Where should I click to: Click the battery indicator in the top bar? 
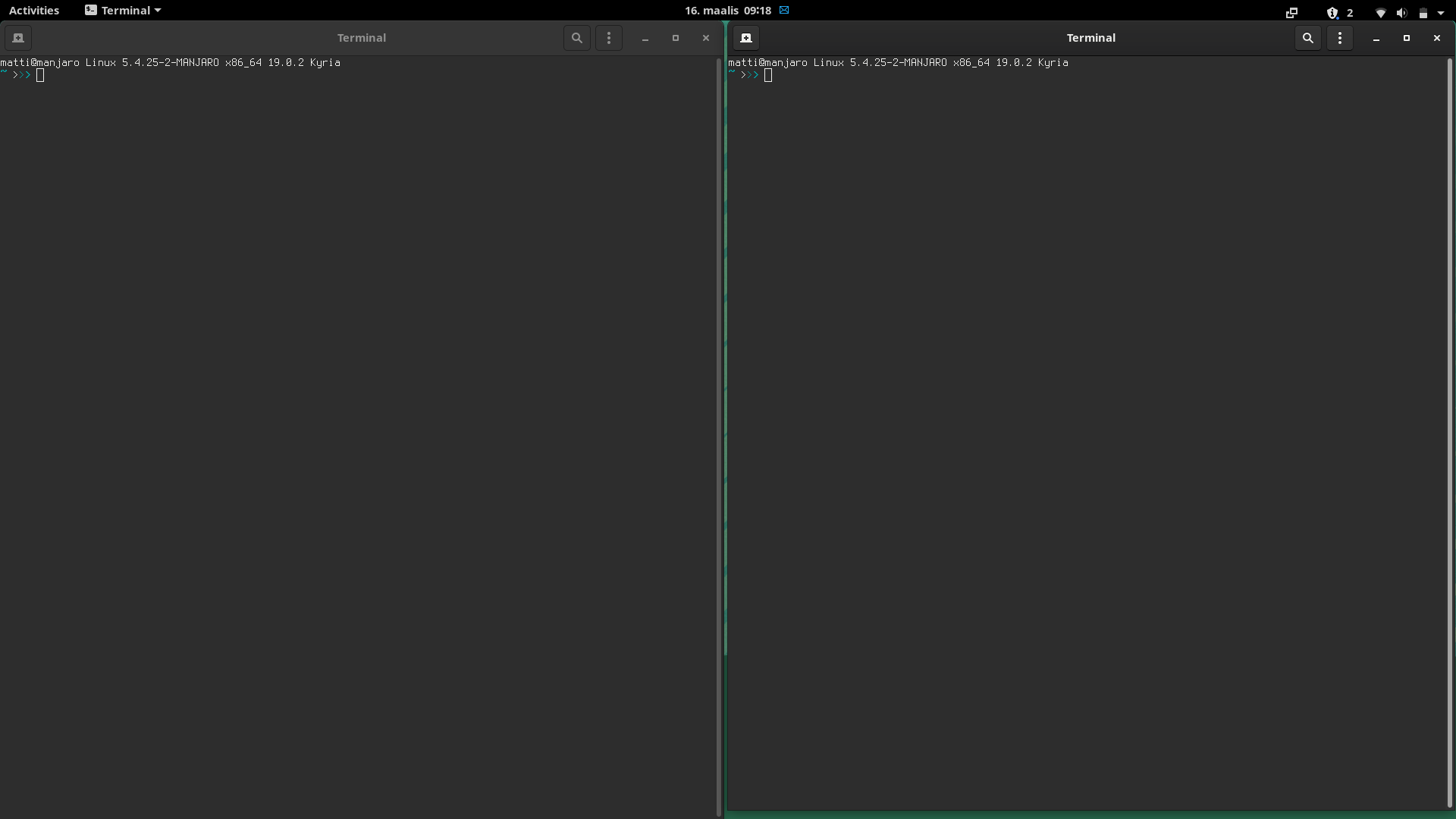[x=1423, y=13]
